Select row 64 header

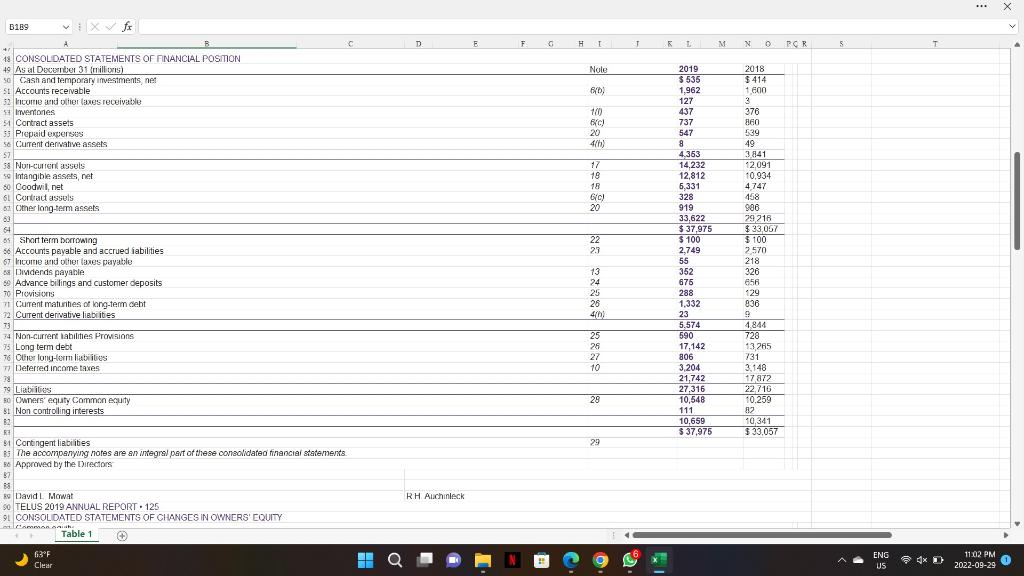click(7, 229)
